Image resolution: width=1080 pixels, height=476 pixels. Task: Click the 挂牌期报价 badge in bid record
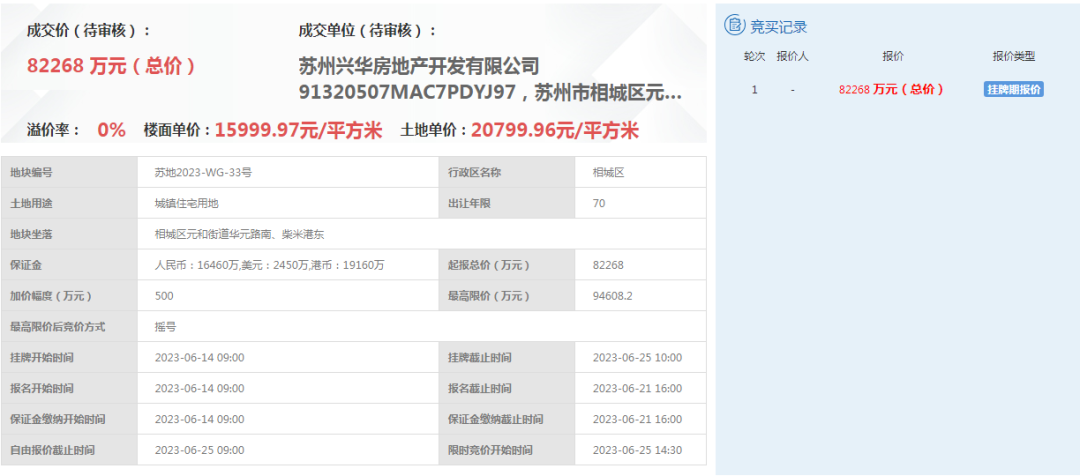pos(1013,90)
